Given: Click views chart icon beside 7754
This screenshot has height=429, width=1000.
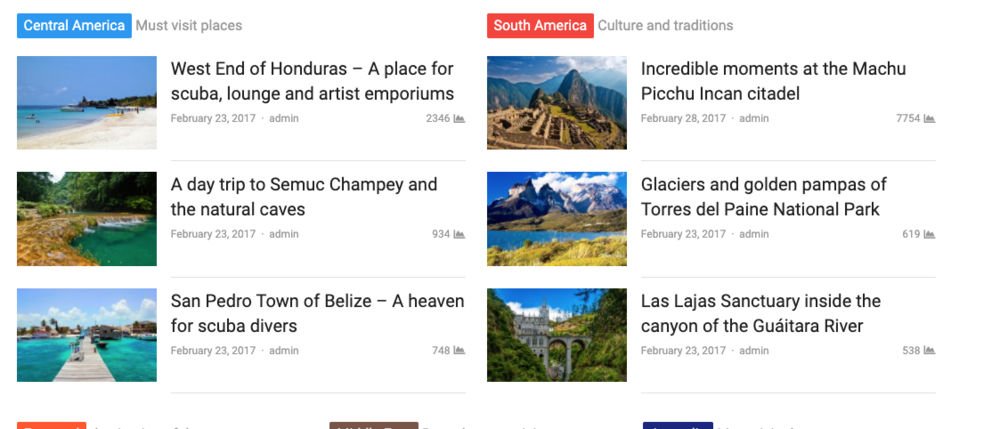Looking at the screenshot, I should (929, 119).
